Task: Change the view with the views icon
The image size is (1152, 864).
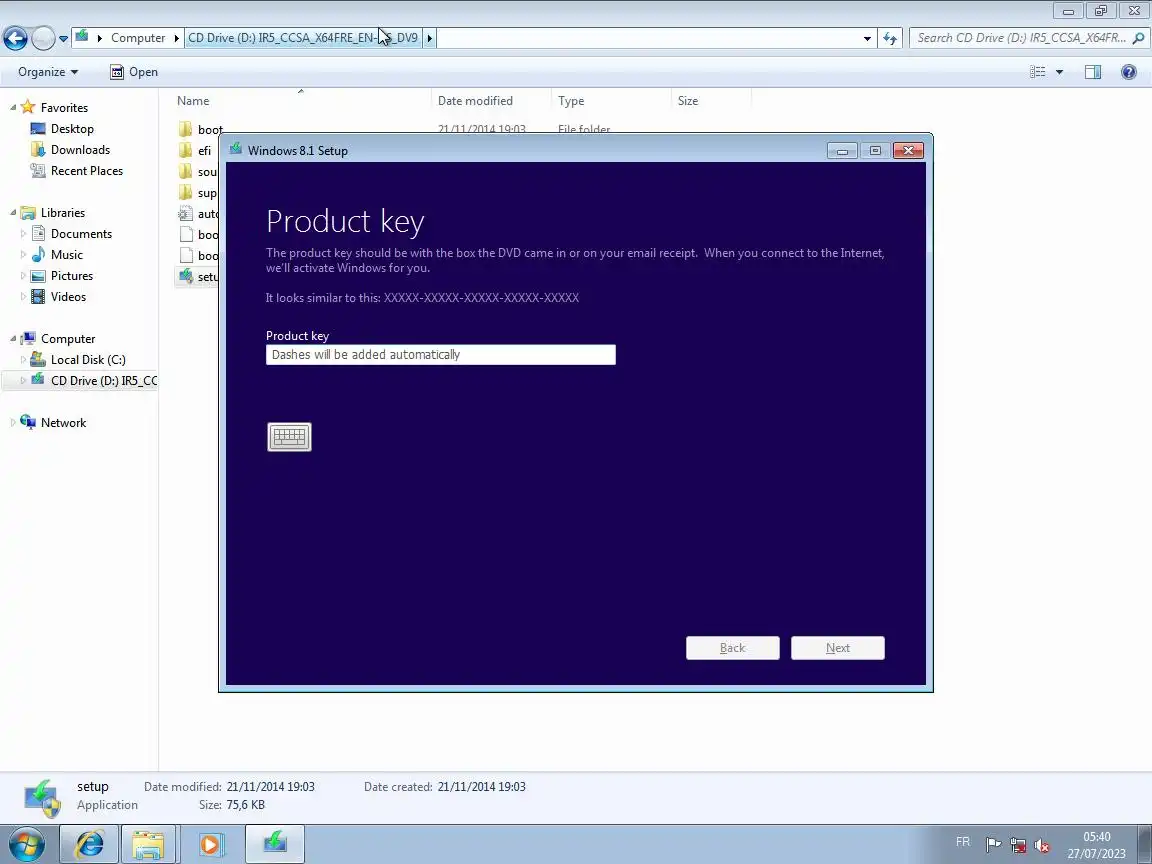Action: (x=1037, y=72)
